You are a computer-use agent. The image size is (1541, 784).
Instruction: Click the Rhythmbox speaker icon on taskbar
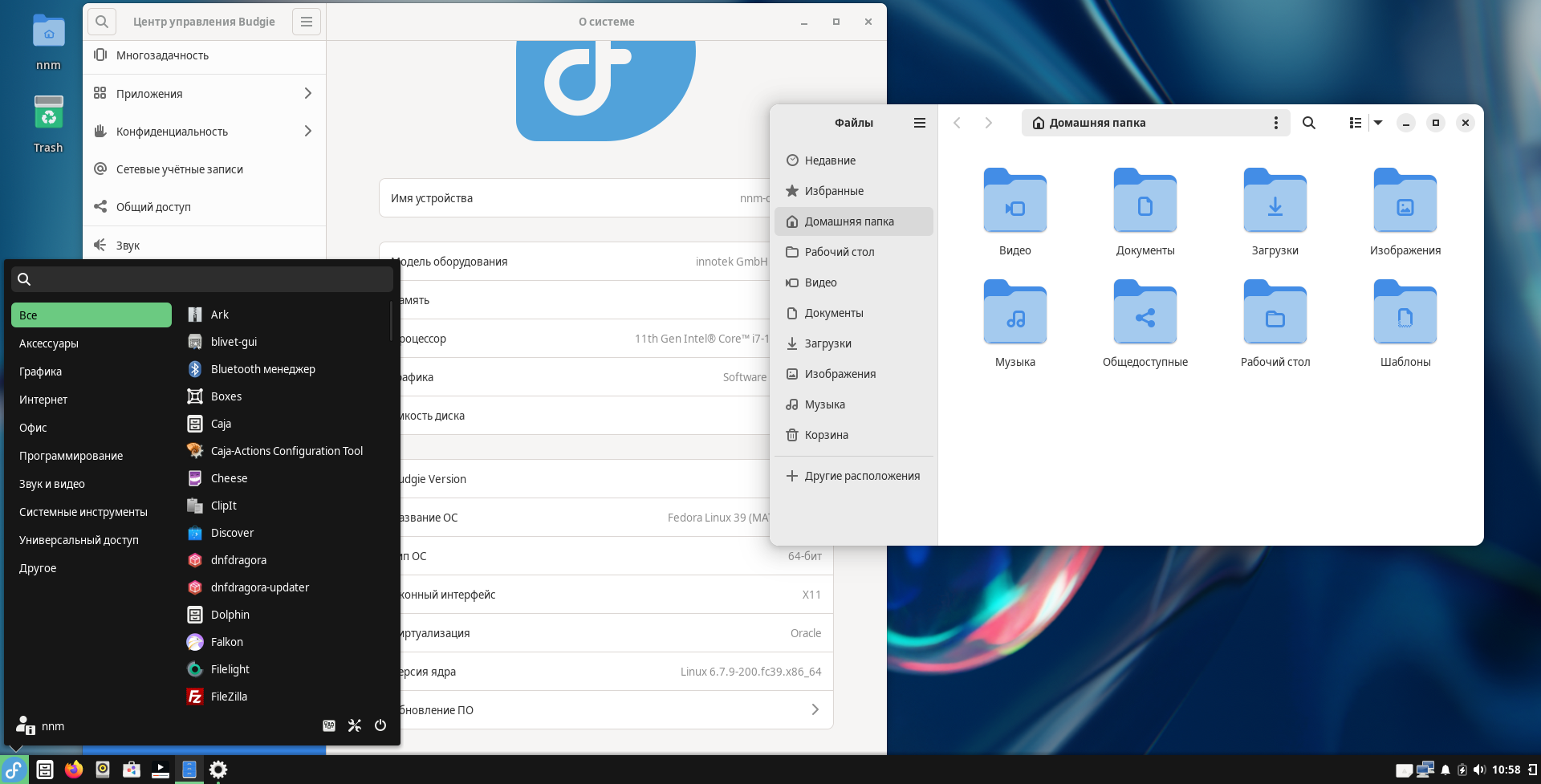103,770
